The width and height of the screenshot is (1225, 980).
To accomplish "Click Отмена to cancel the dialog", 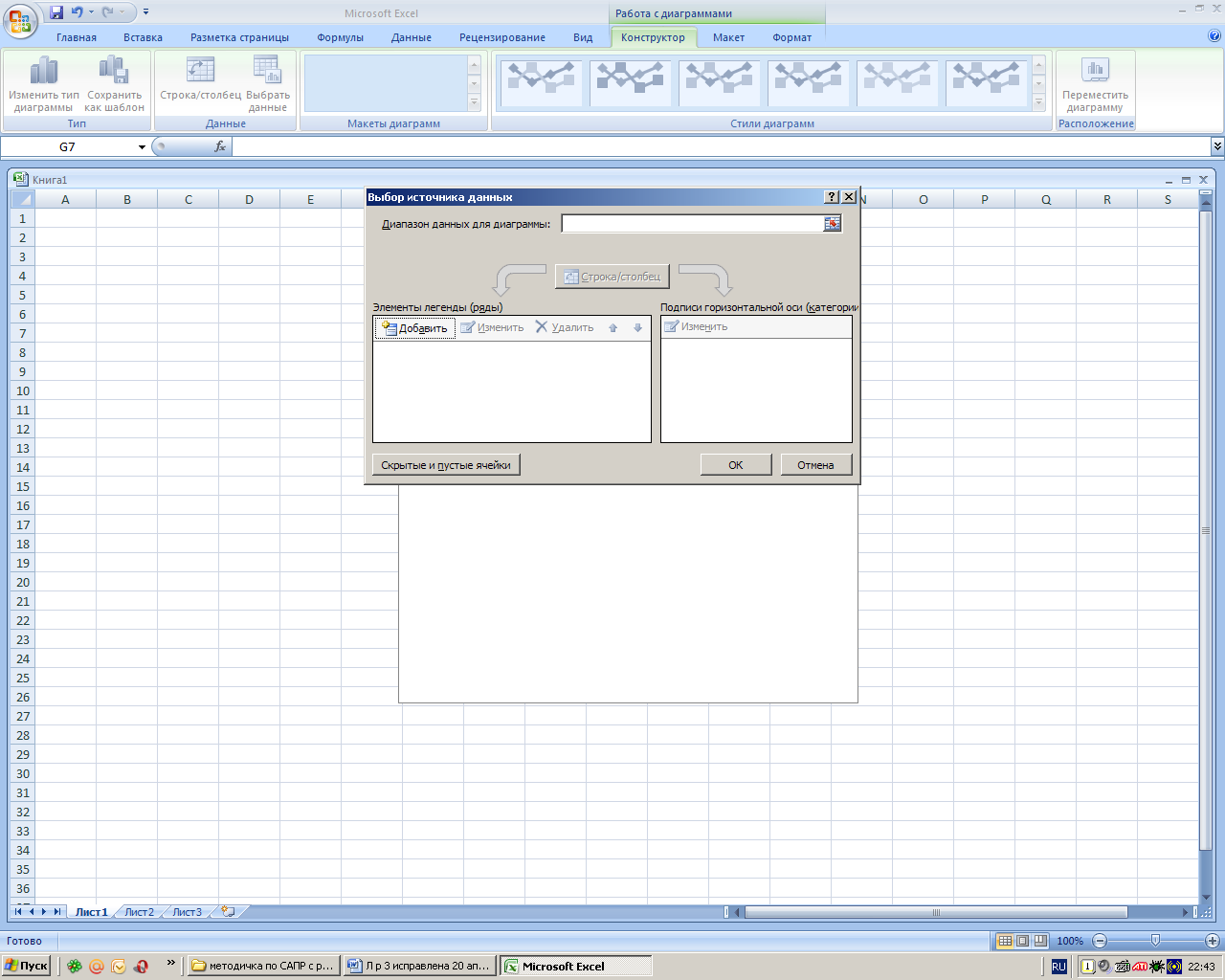I will pos(816,465).
